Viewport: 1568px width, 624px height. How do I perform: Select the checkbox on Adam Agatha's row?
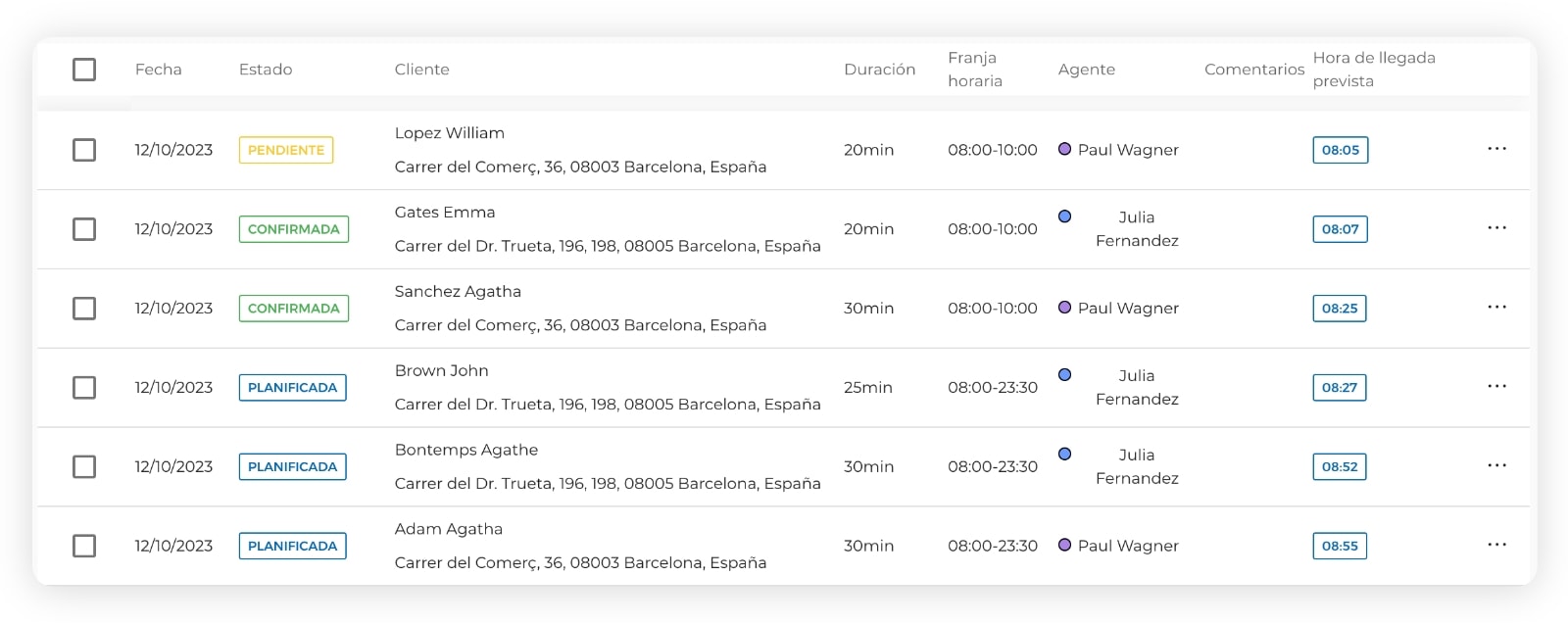tap(83, 546)
